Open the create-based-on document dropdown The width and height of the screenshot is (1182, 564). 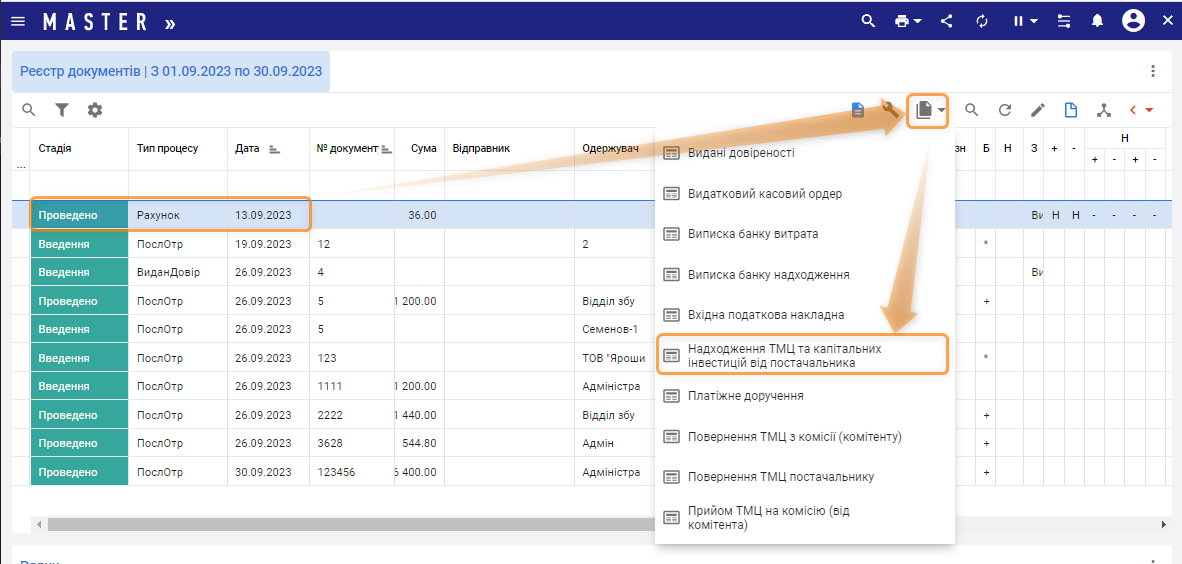(x=929, y=110)
